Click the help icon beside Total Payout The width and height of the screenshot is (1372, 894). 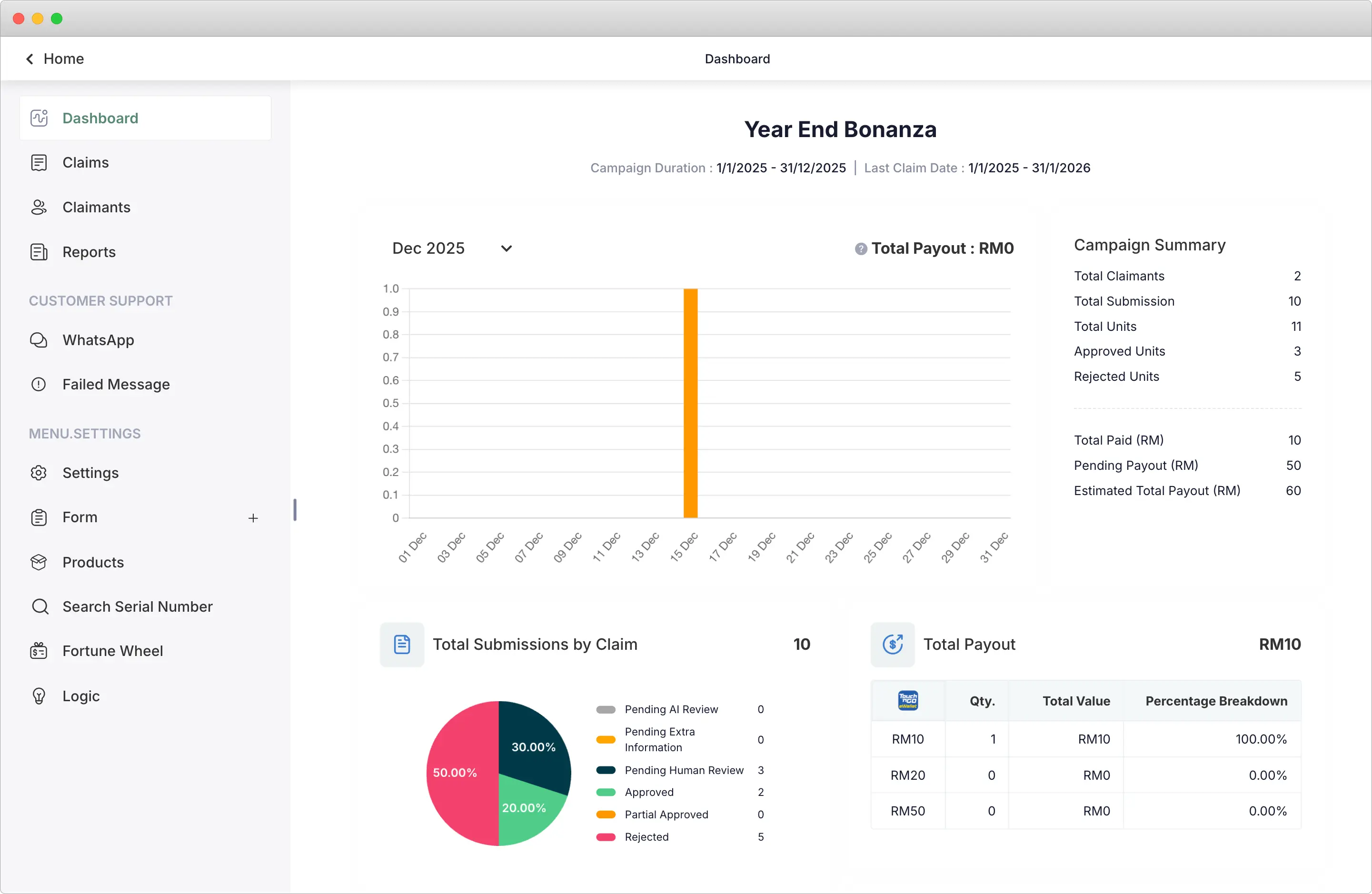860,248
